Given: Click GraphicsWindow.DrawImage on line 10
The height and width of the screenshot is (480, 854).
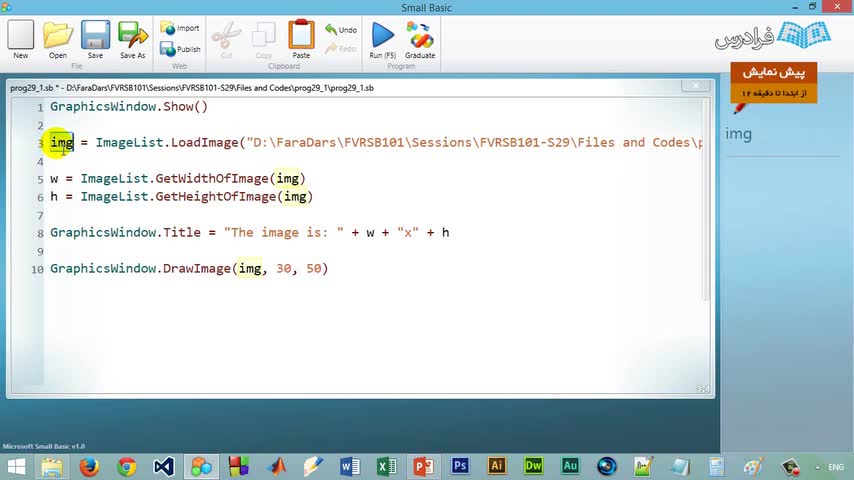Looking at the screenshot, I should pos(141,268).
